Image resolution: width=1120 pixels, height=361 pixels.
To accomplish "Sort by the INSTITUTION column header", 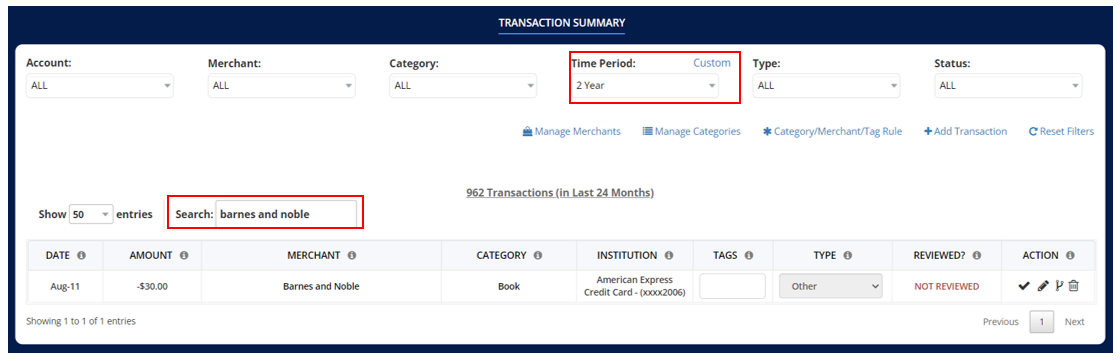I will [635, 255].
